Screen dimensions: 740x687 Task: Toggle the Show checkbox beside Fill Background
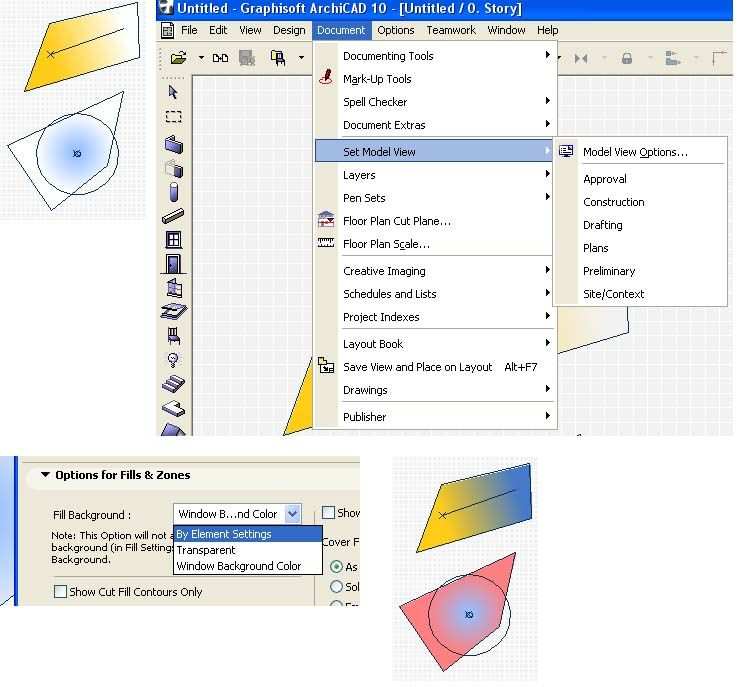point(328,512)
